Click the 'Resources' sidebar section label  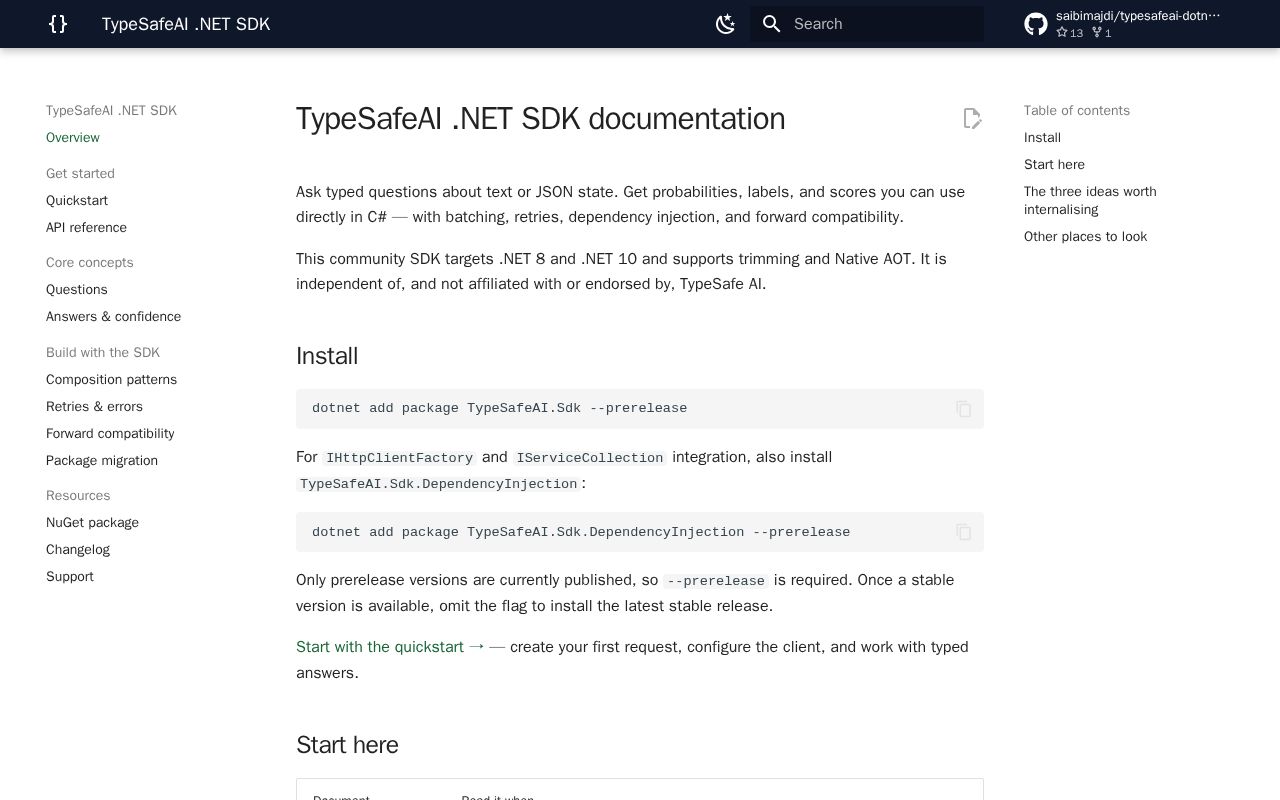click(78, 496)
